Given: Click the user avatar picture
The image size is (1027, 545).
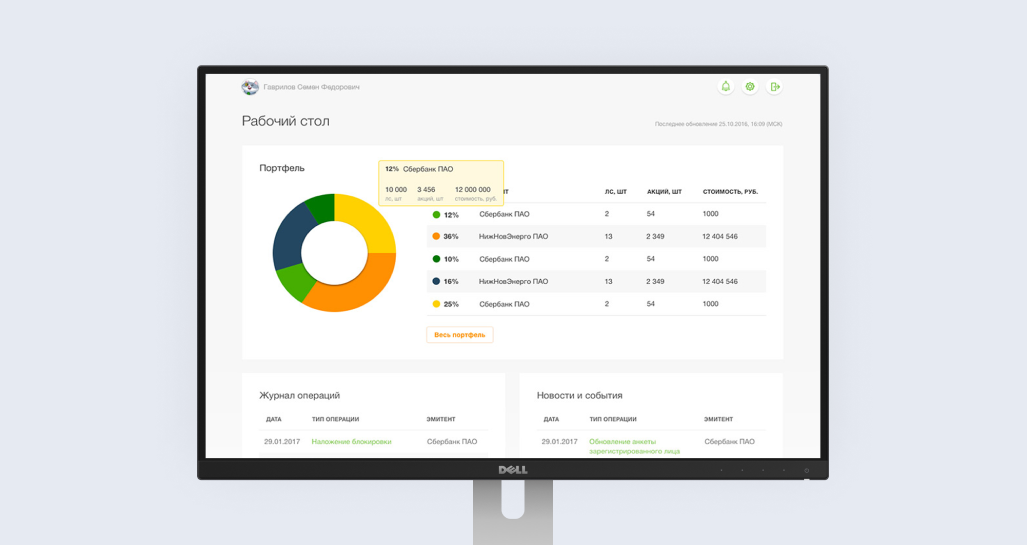Looking at the screenshot, I should (250, 87).
